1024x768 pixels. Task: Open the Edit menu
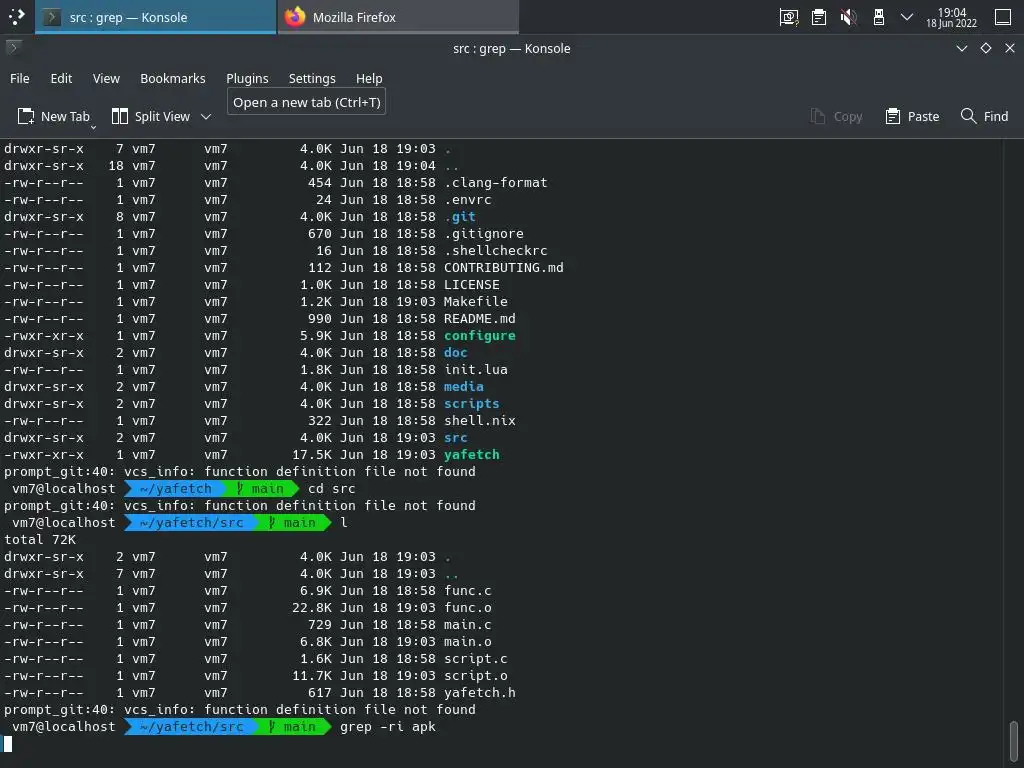(x=61, y=78)
